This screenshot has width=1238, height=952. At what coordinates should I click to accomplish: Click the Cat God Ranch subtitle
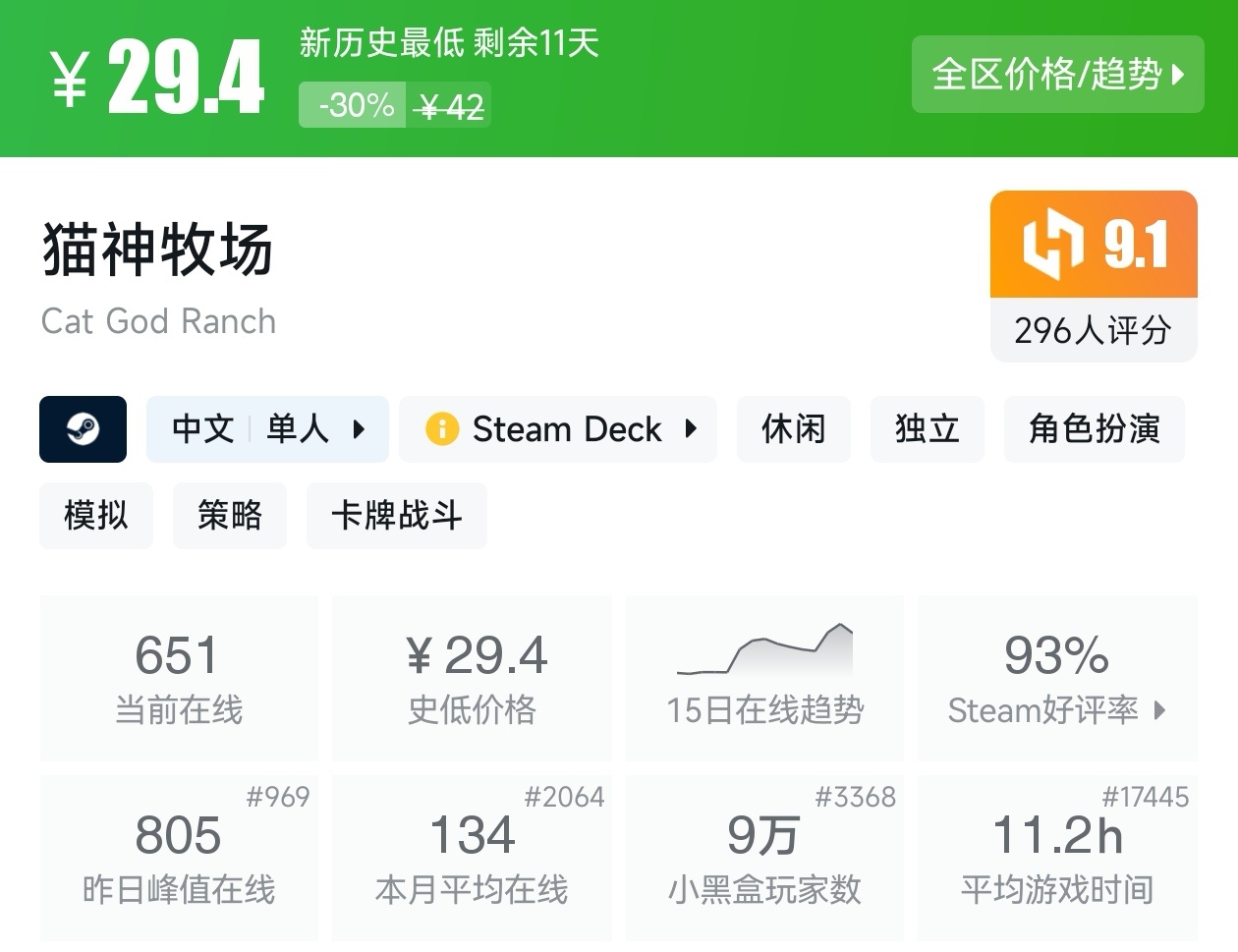point(159,321)
